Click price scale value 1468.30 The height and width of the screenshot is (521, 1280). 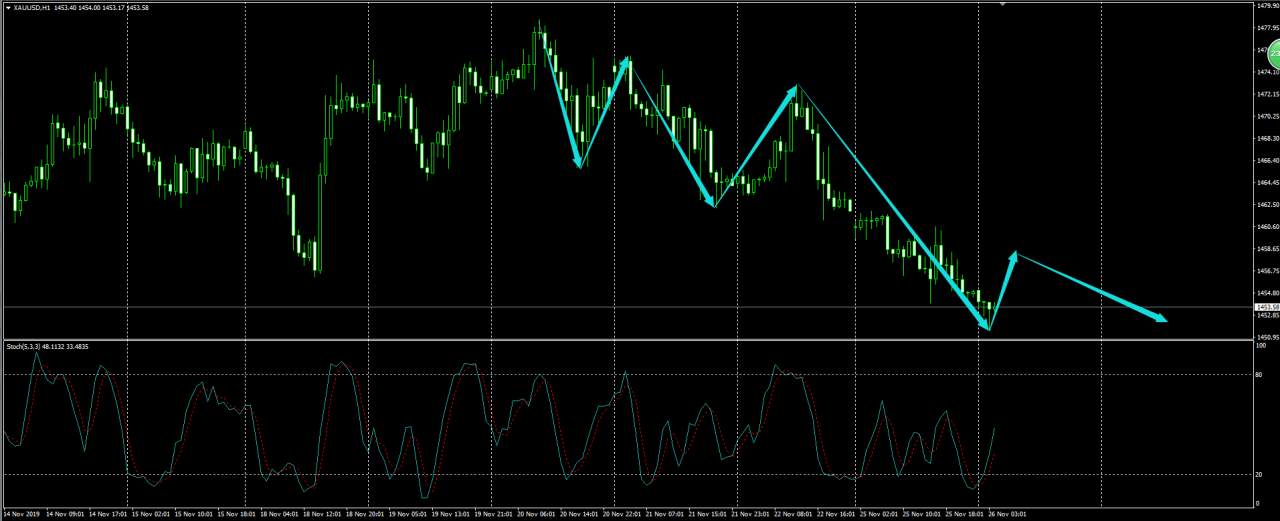[1266, 138]
